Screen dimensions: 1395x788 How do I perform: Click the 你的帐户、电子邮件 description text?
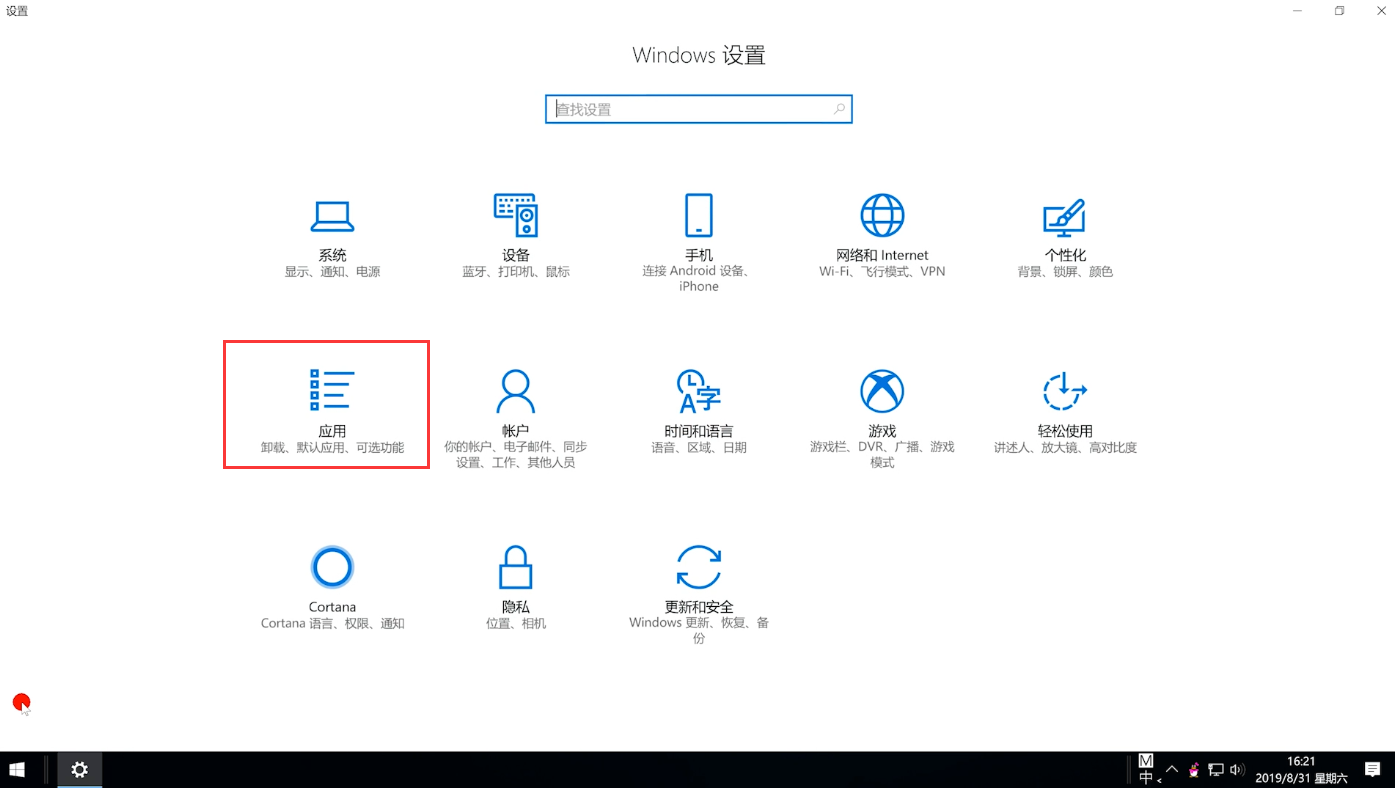point(516,455)
